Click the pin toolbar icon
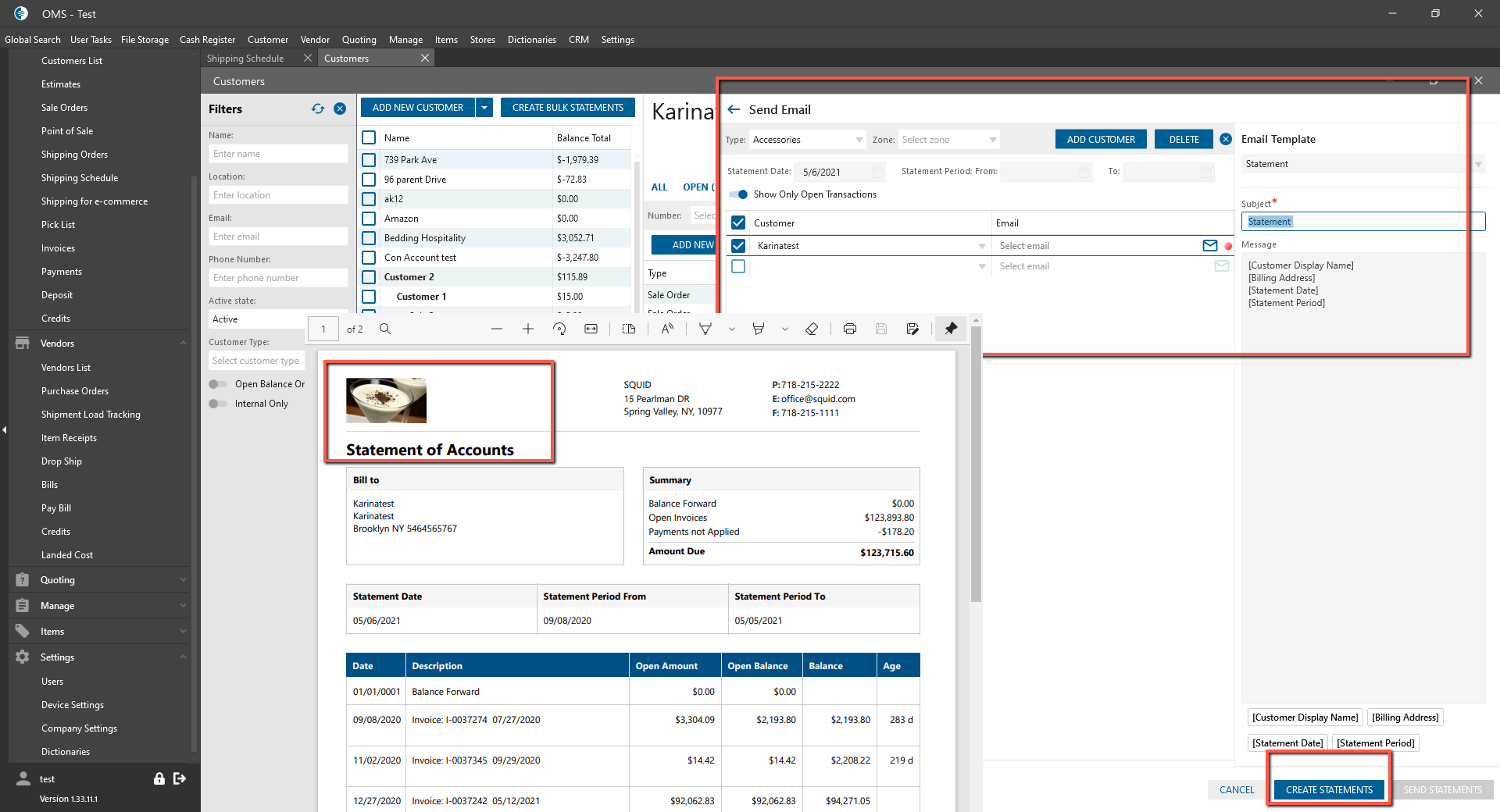1500x812 pixels. click(x=951, y=329)
